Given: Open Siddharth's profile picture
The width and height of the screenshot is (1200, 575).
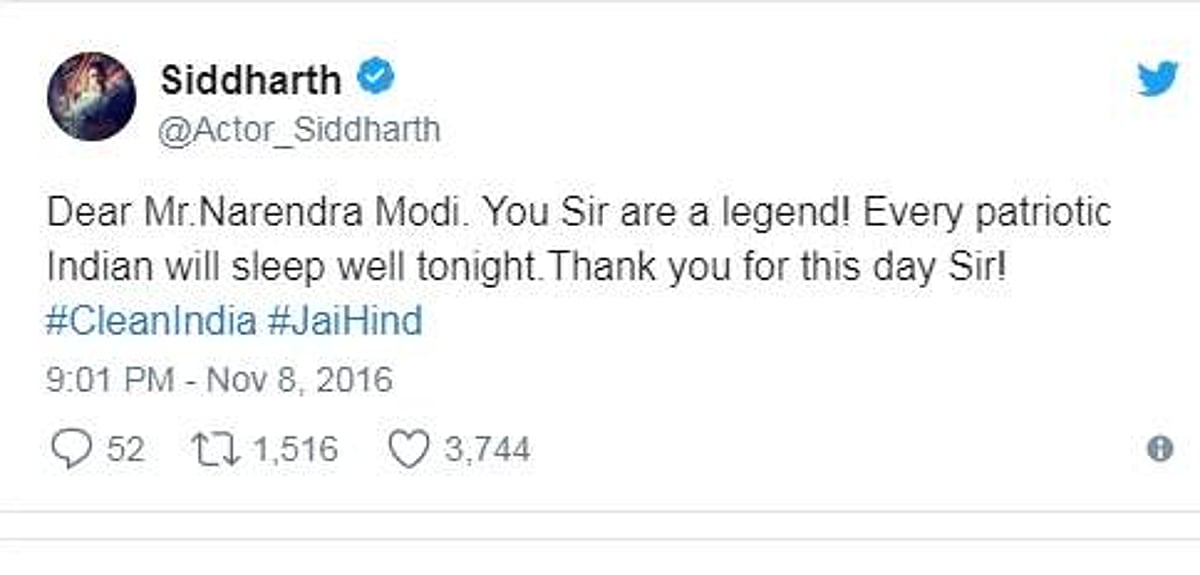Looking at the screenshot, I should [91, 97].
